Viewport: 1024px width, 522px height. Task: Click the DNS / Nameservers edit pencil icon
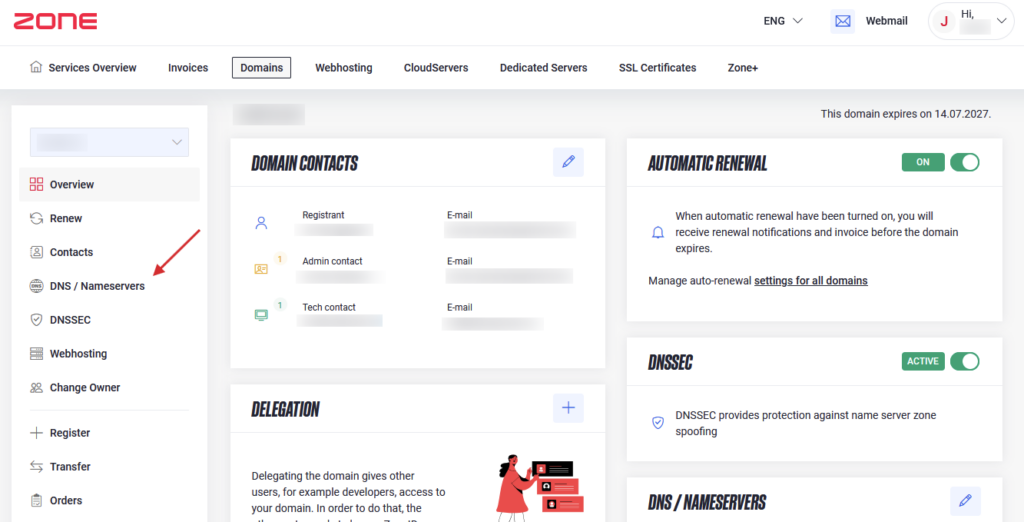click(x=964, y=501)
